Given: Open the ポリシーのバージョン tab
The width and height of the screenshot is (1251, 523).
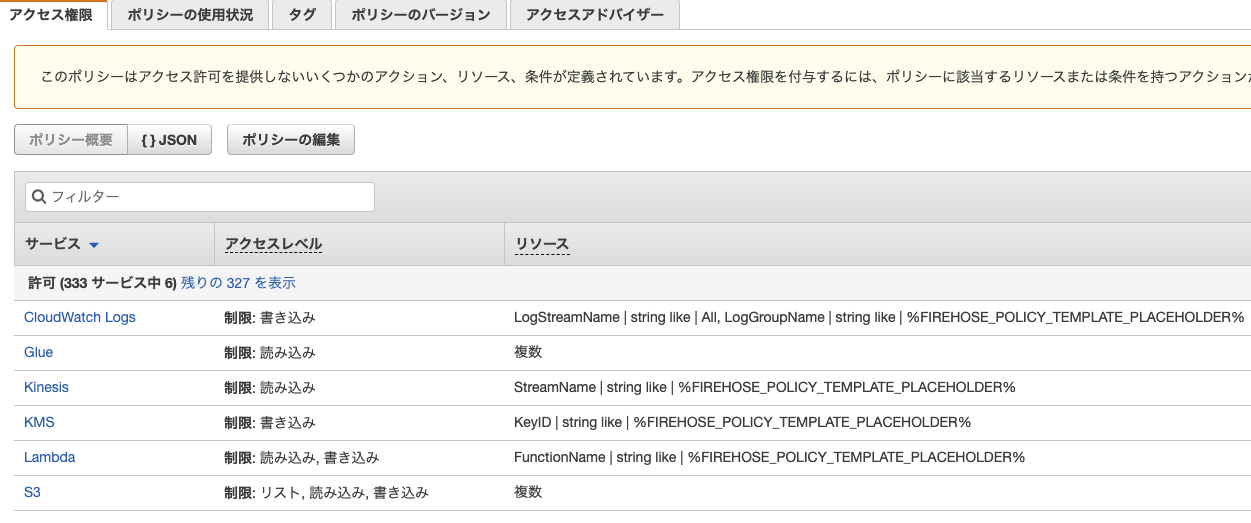Looking at the screenshot, I should 421,15.
